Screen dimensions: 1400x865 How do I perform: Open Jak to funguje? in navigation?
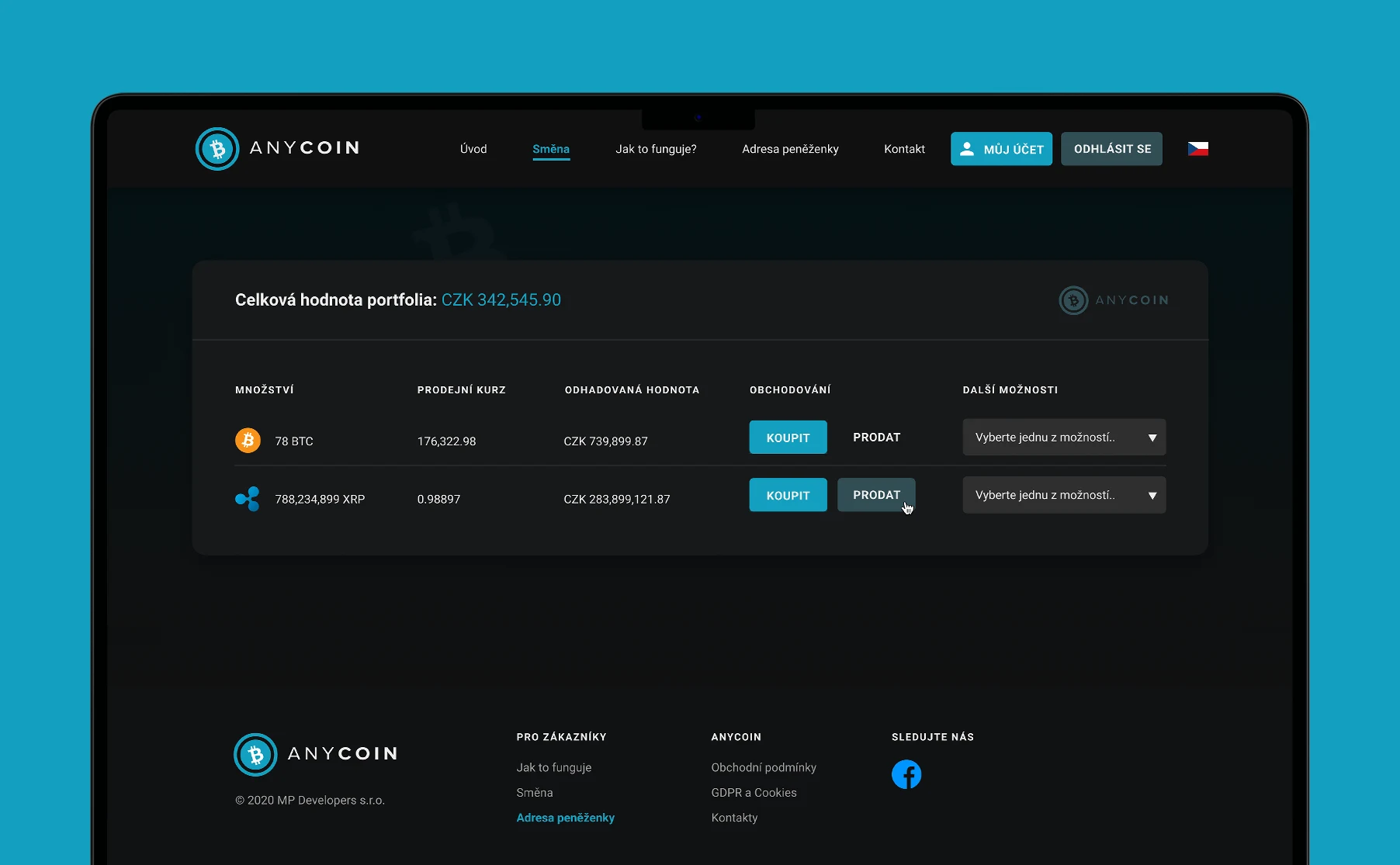(x=656, y=149)
